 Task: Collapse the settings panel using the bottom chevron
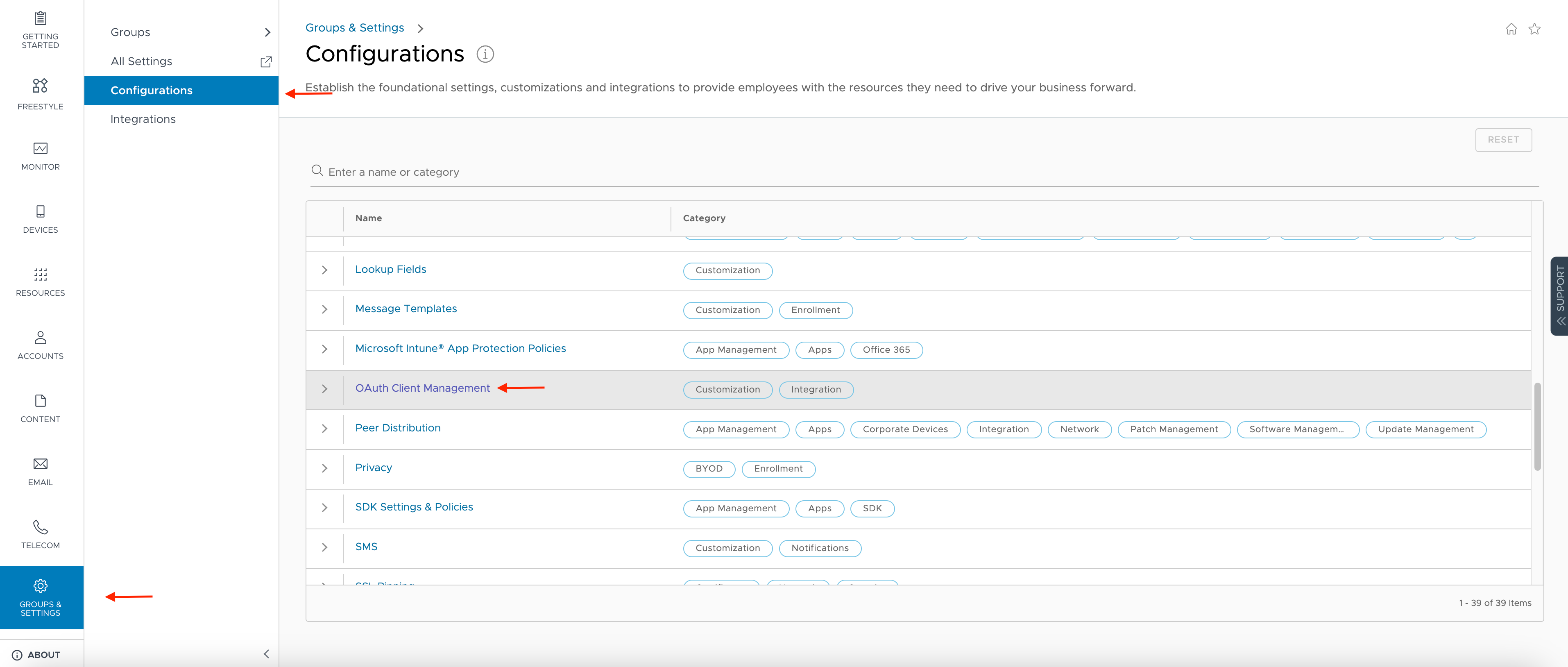click(x=266, y=654)
